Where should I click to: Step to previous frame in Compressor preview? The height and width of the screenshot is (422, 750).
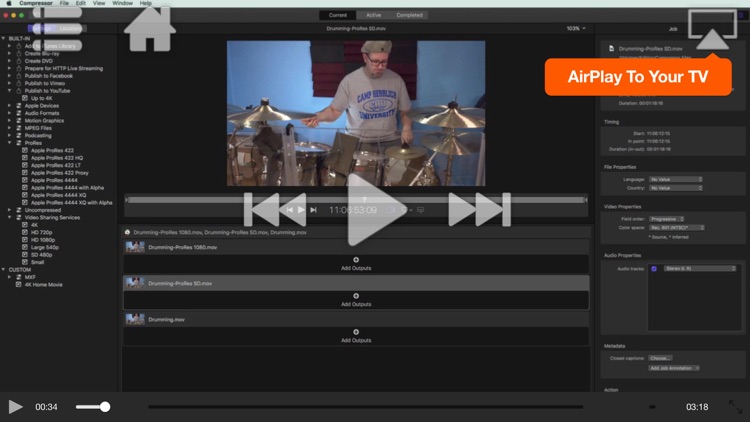tap(289, 210)
